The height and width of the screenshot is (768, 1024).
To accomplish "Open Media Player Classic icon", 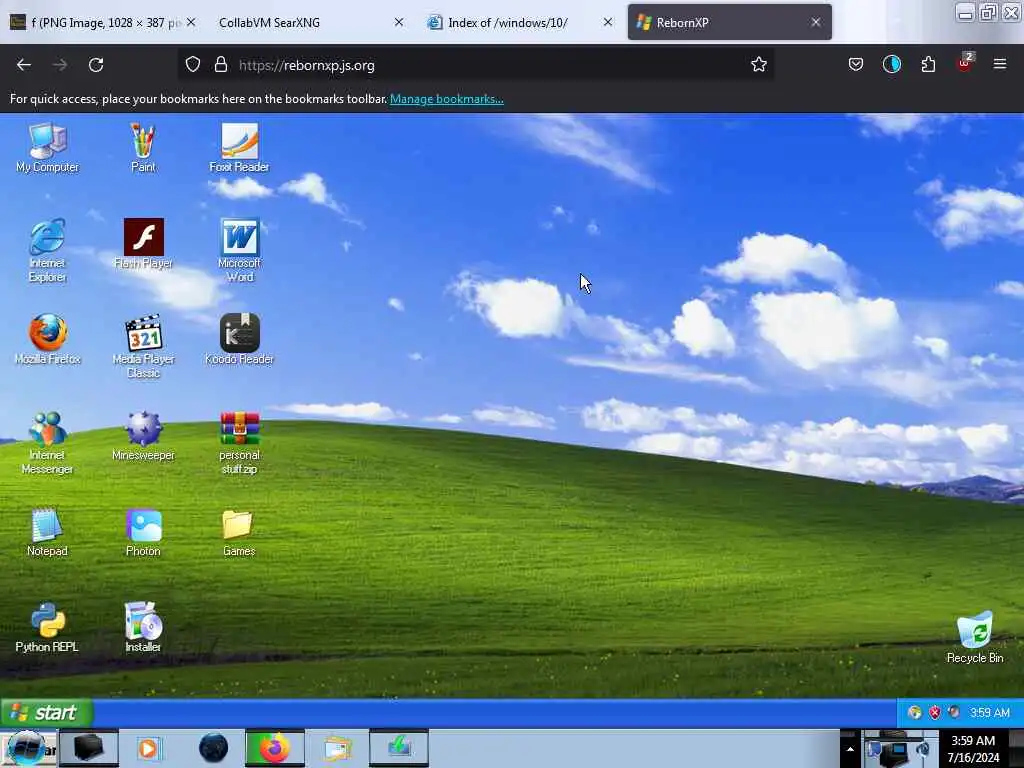I will [143, 347].
